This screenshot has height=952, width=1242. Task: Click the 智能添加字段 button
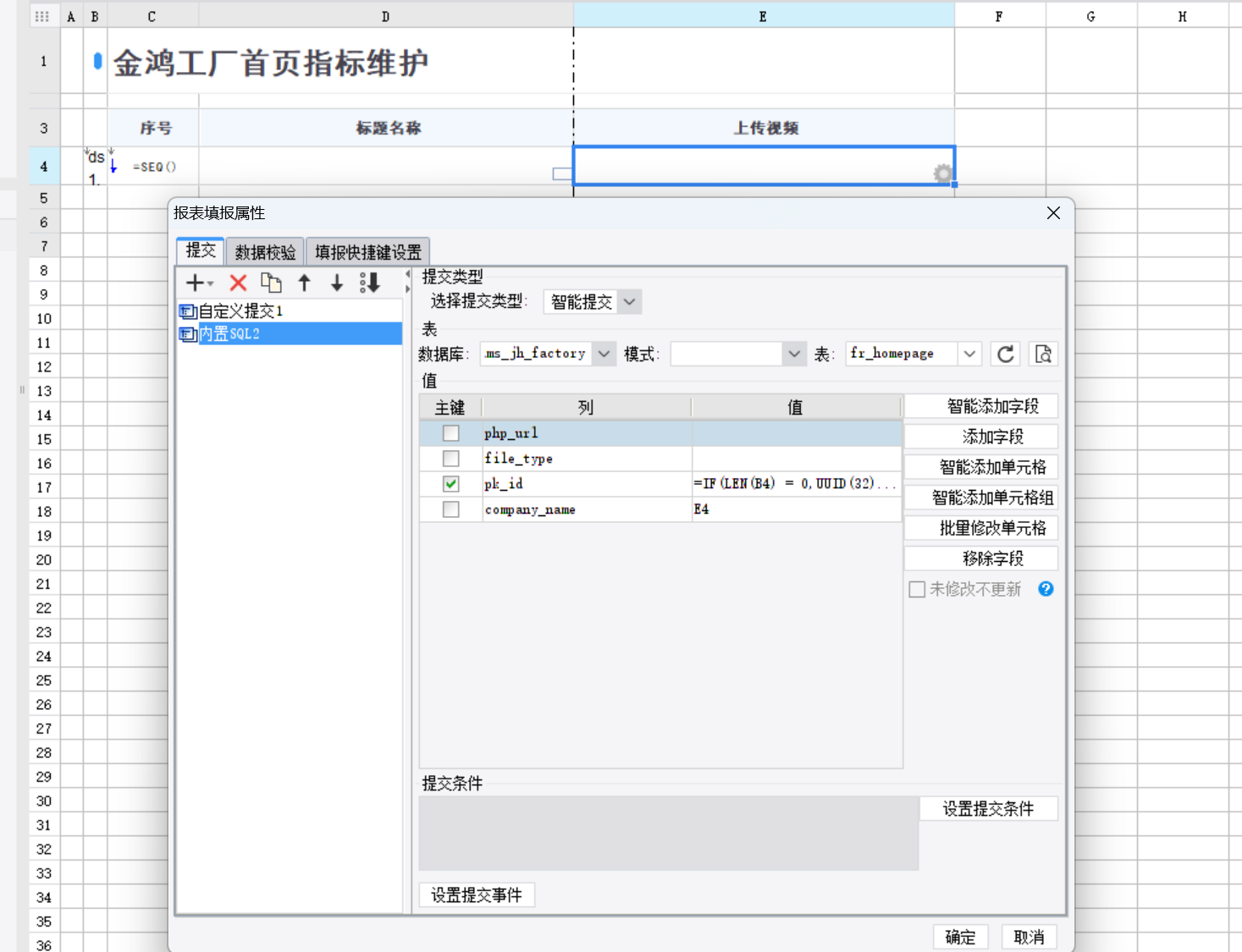coord(981,406)
